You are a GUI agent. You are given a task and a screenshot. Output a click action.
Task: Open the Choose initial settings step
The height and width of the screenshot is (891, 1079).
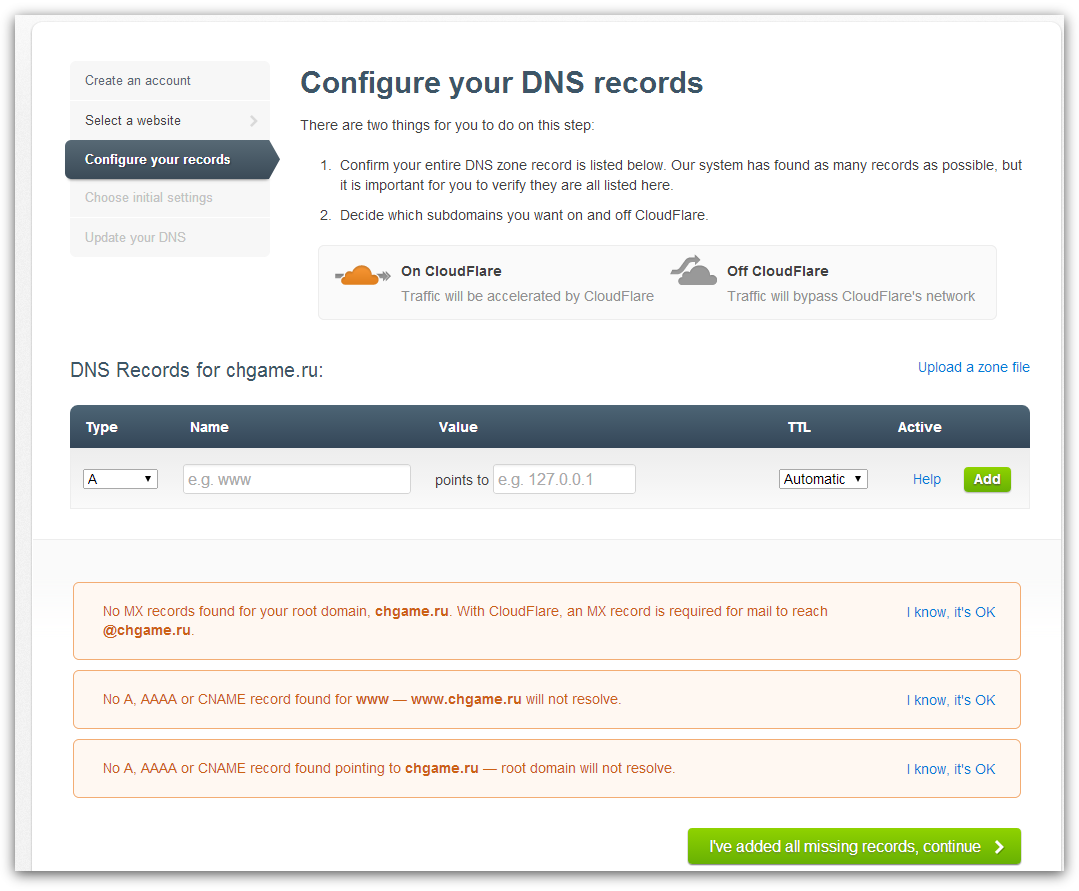coord(170,198)
